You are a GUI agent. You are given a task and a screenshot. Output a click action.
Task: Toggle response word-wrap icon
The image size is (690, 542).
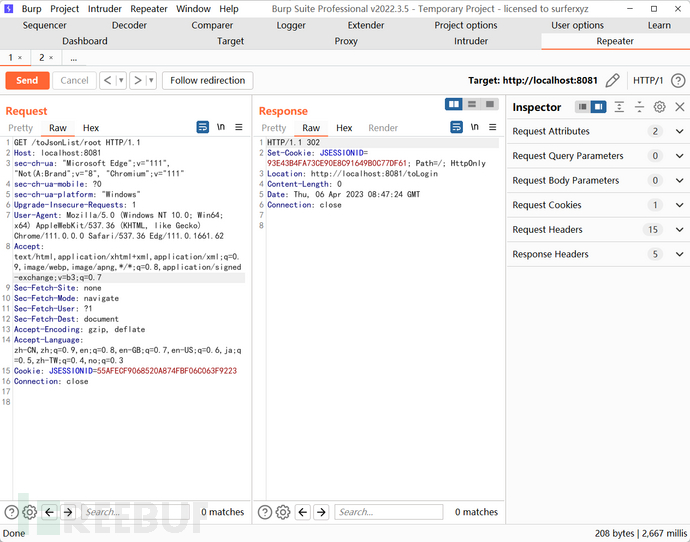tap(456, 127)
